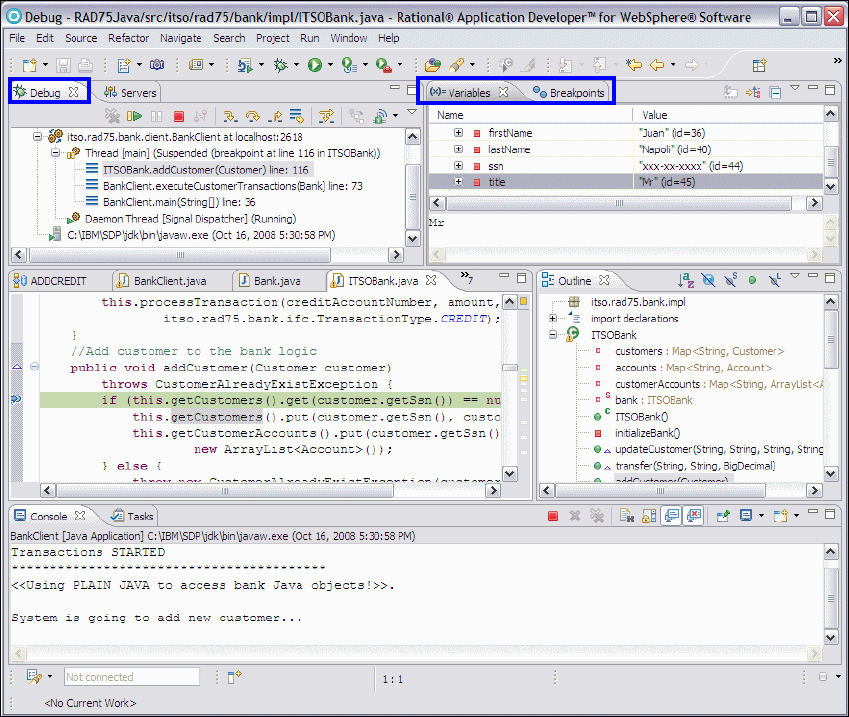Expand import declarations in the Outline

click(x=553, y=318)
